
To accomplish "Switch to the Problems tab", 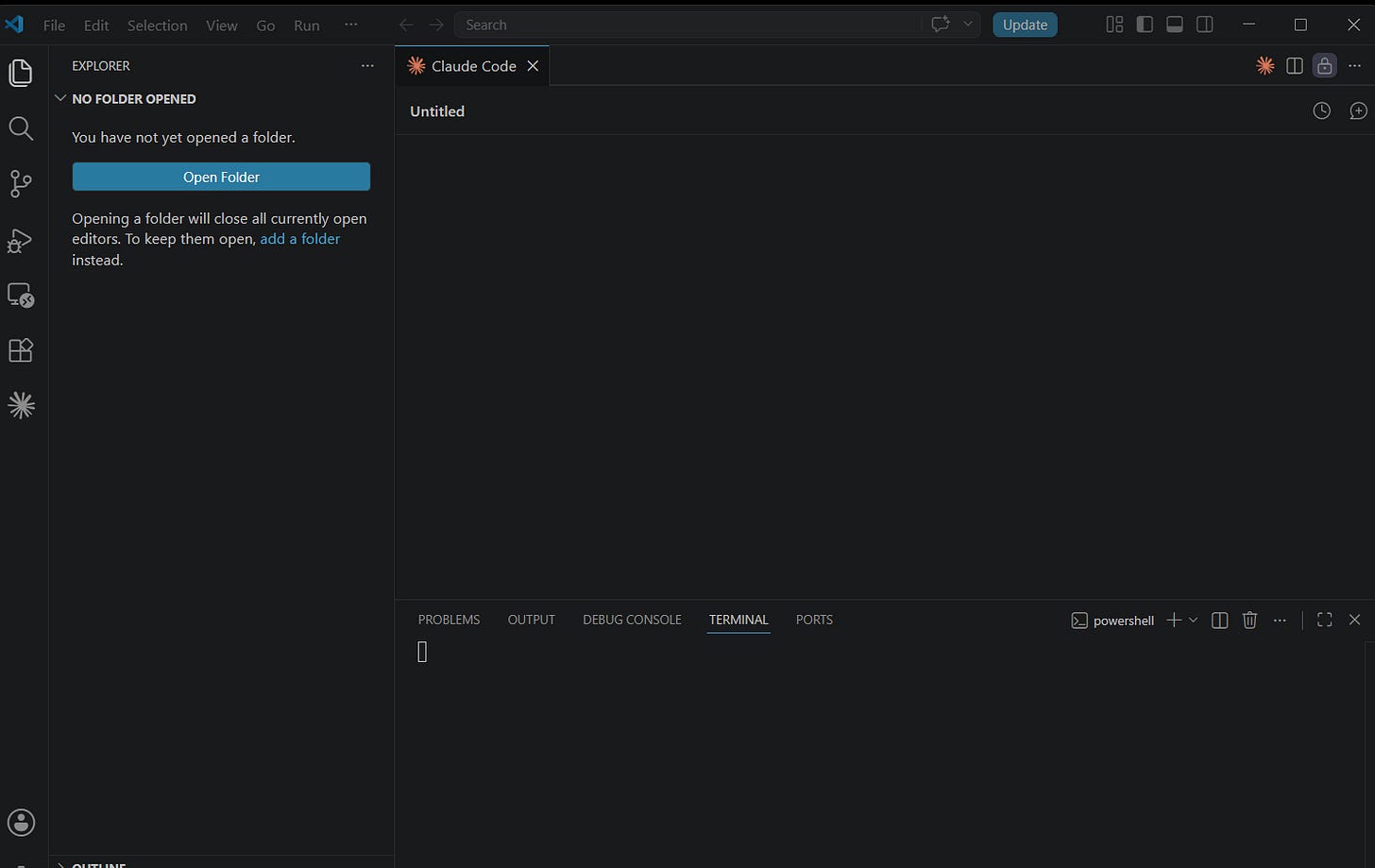I will coord(449,620).
